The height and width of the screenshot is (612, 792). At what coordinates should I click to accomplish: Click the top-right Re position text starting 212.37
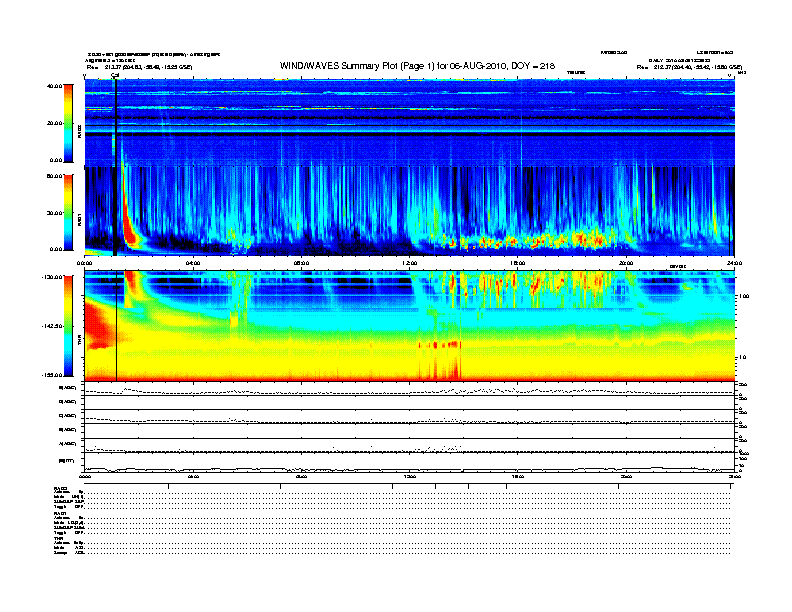click(x=689, y=67)
